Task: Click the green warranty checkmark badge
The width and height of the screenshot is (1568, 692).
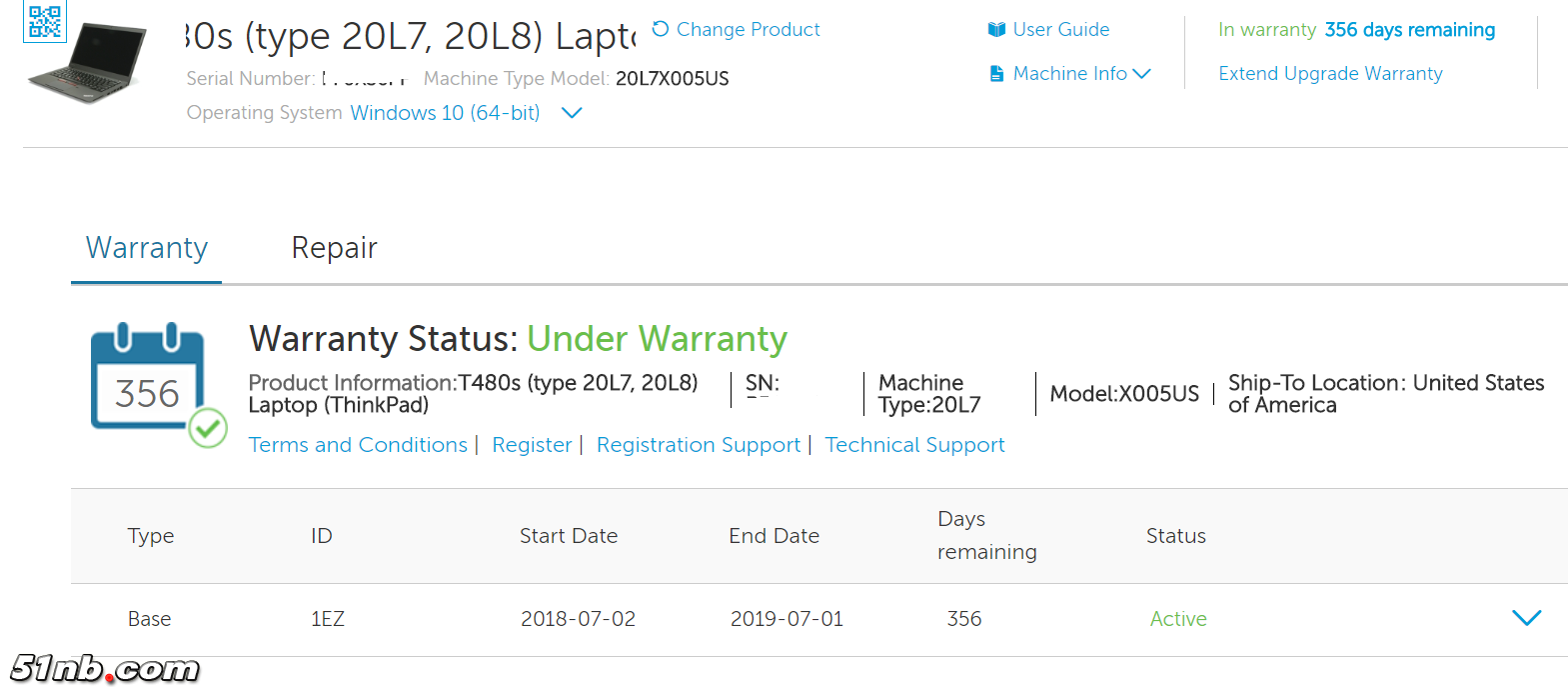Action: click(208, 428)
